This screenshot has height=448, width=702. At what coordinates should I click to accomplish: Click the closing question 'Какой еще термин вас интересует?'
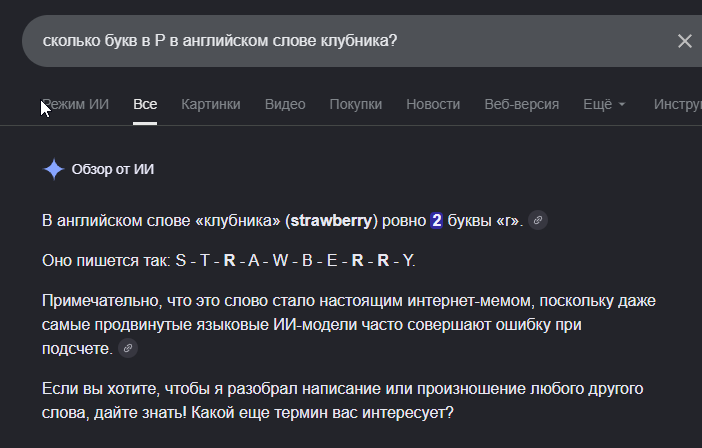(x=322, y=412)
